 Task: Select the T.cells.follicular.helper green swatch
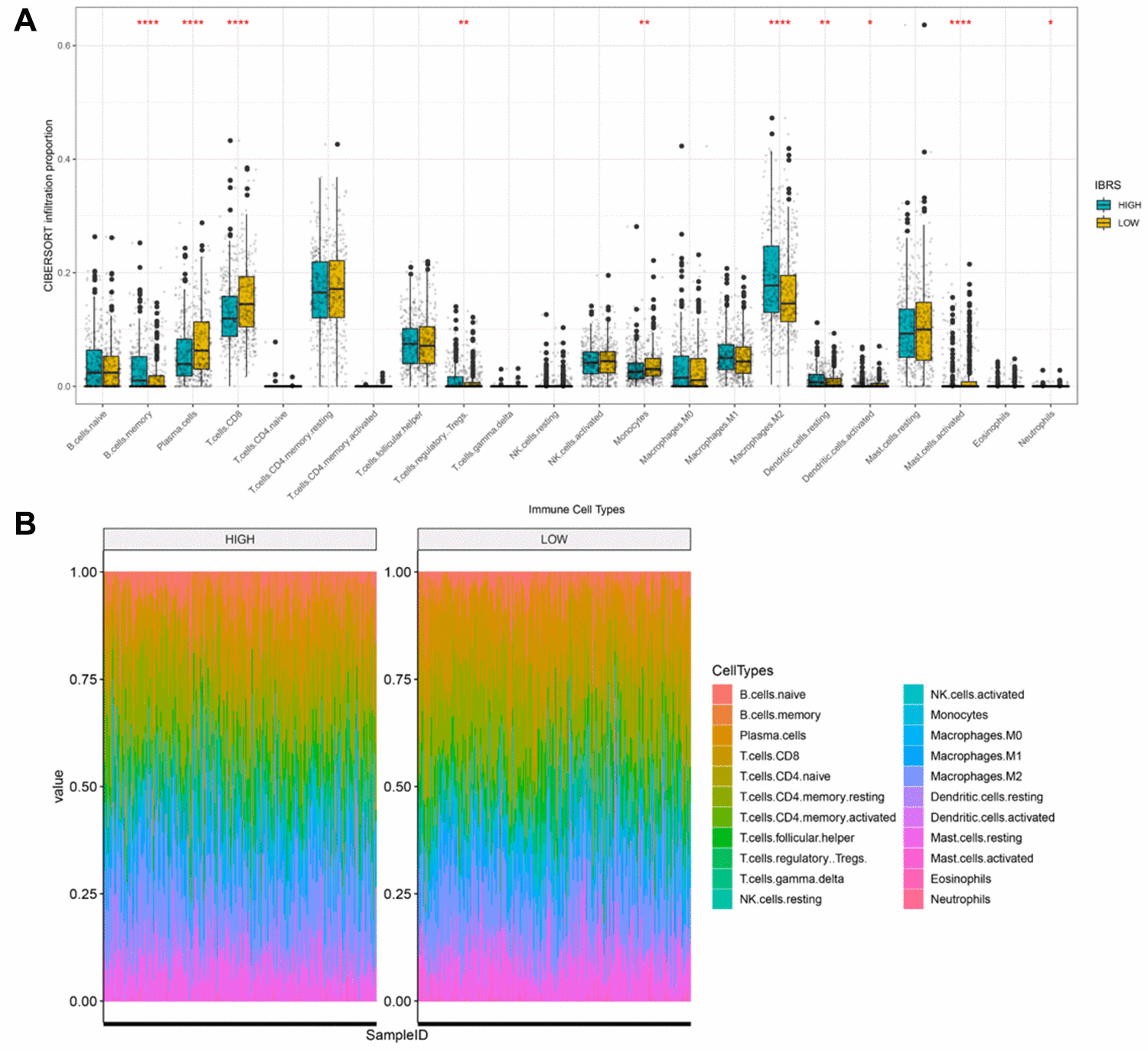click(x=722, y=838)
